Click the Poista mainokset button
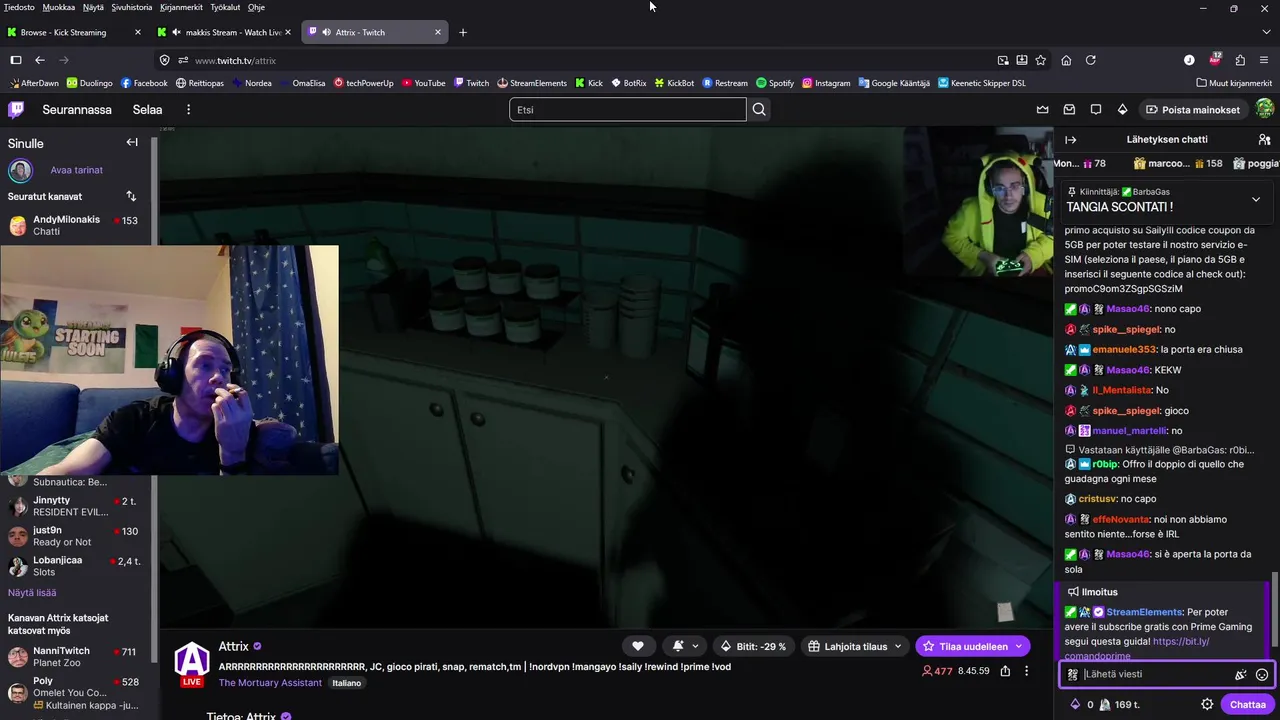This screenshot has width=1280, height=720. (x=1193, y=110)
